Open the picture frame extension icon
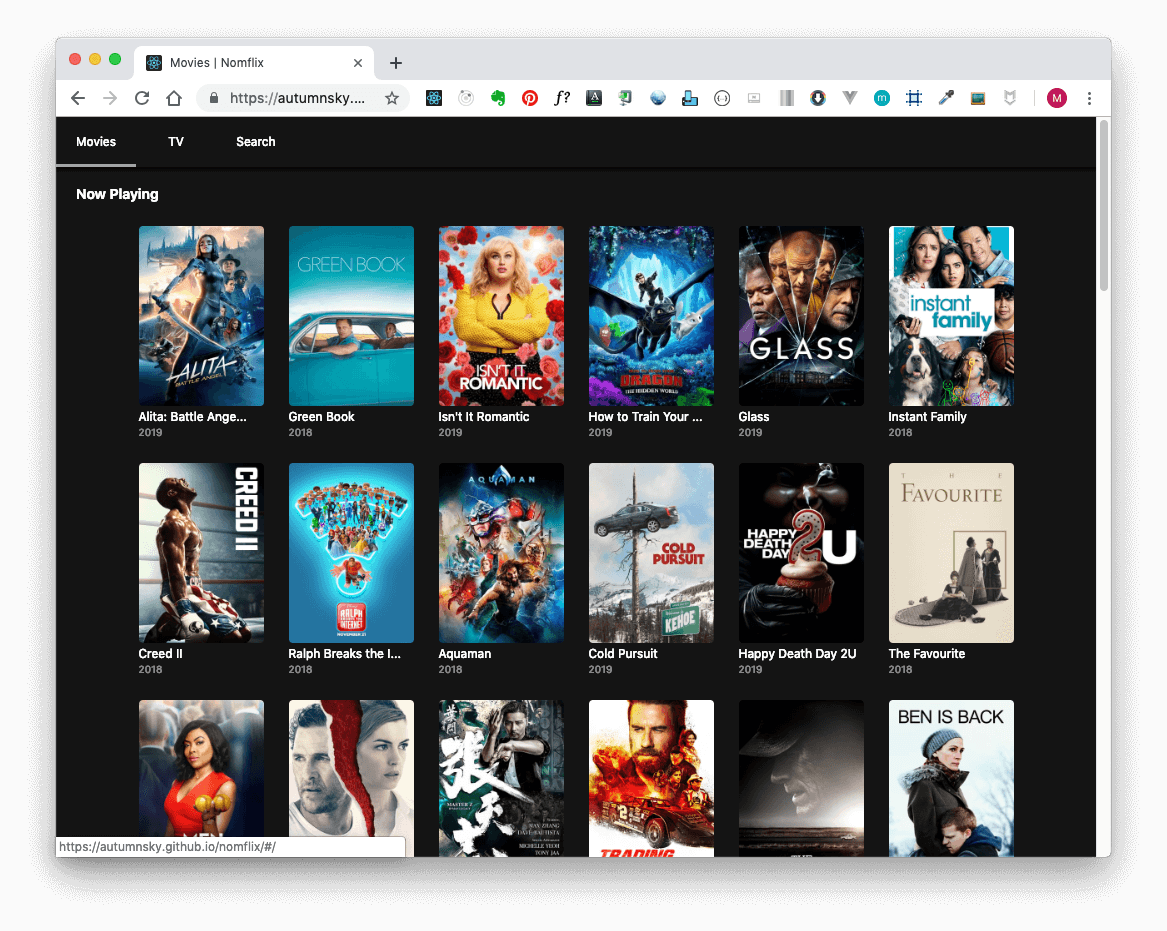Screen dimensions: 1167x931 click(978, 98)
